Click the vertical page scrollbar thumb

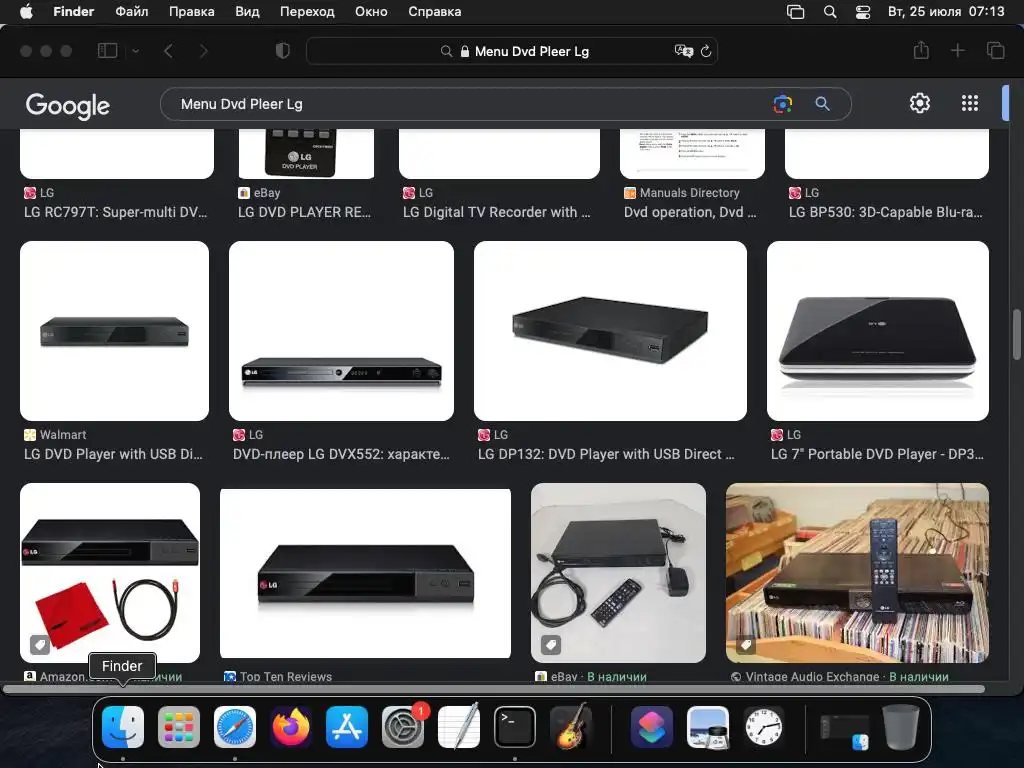click(x=1016, y=334)
